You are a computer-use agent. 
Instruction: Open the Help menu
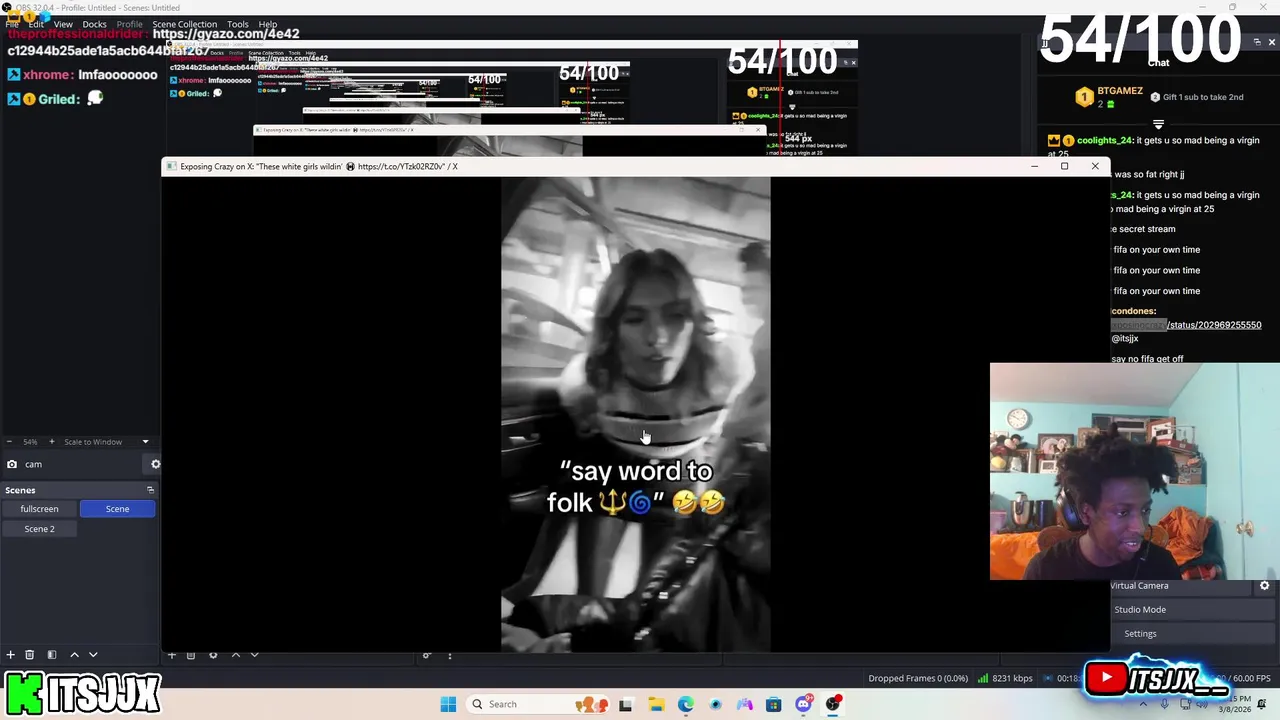coord(268,24)
